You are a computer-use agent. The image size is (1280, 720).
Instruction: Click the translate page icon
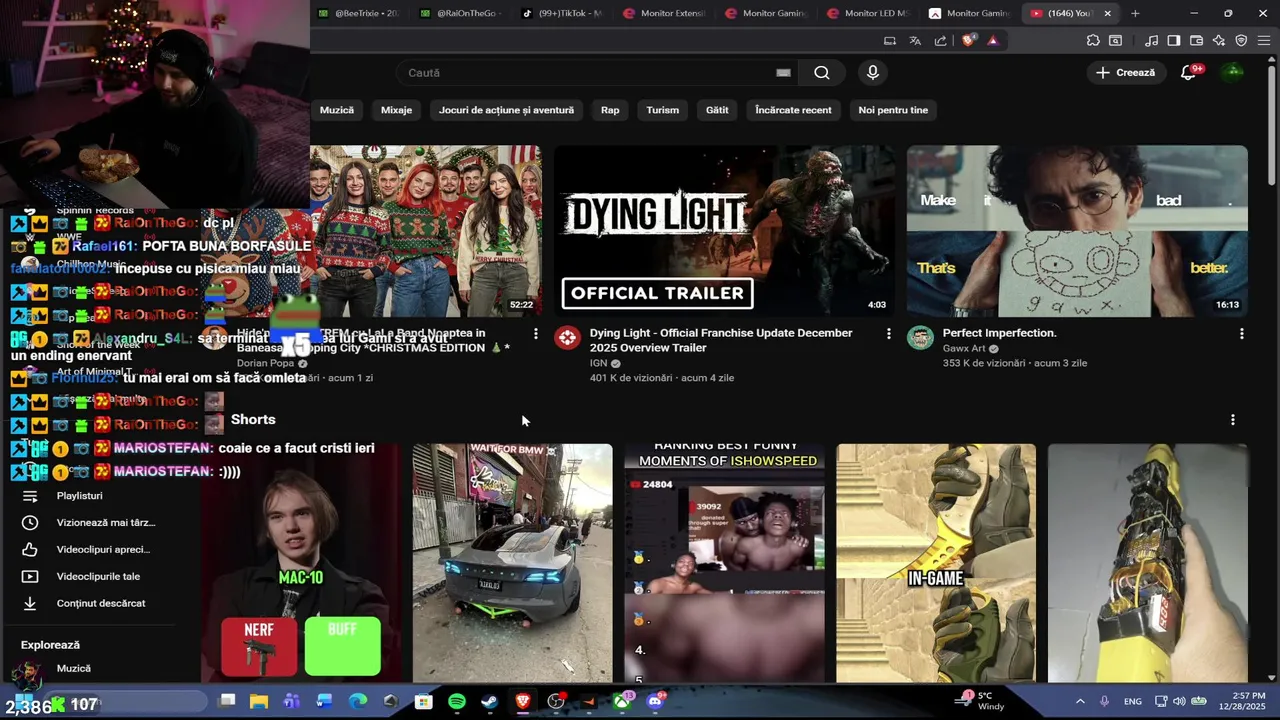tap(915, 41)
